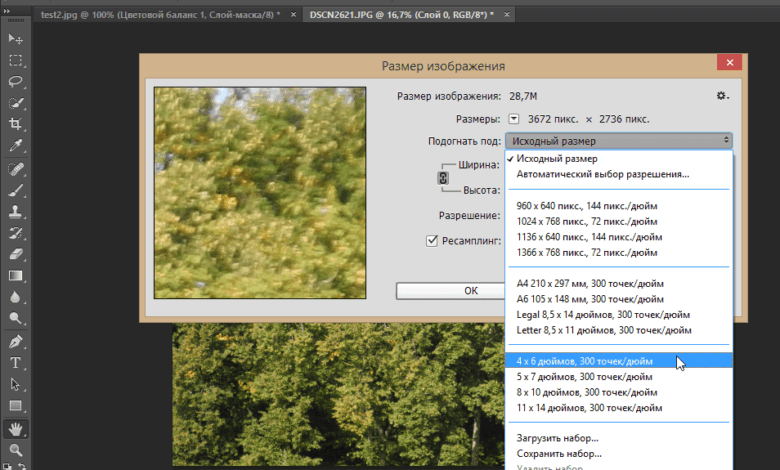The width and height of the screenshot is (780, 470).
Task: Open the gear settings menu in dialog
Action: [722, 96]
